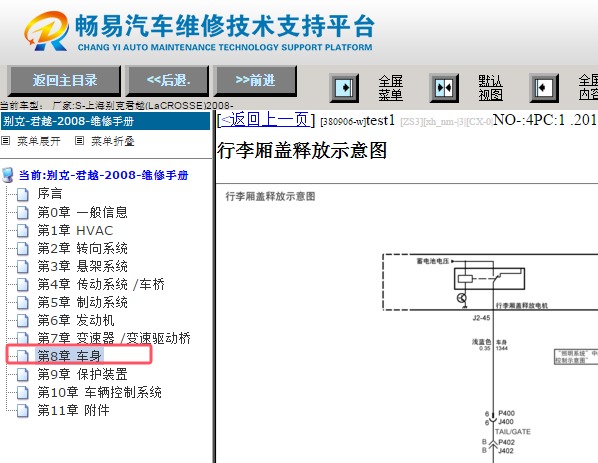Click the 照明系统 reference box in diagram

(576, 357)
